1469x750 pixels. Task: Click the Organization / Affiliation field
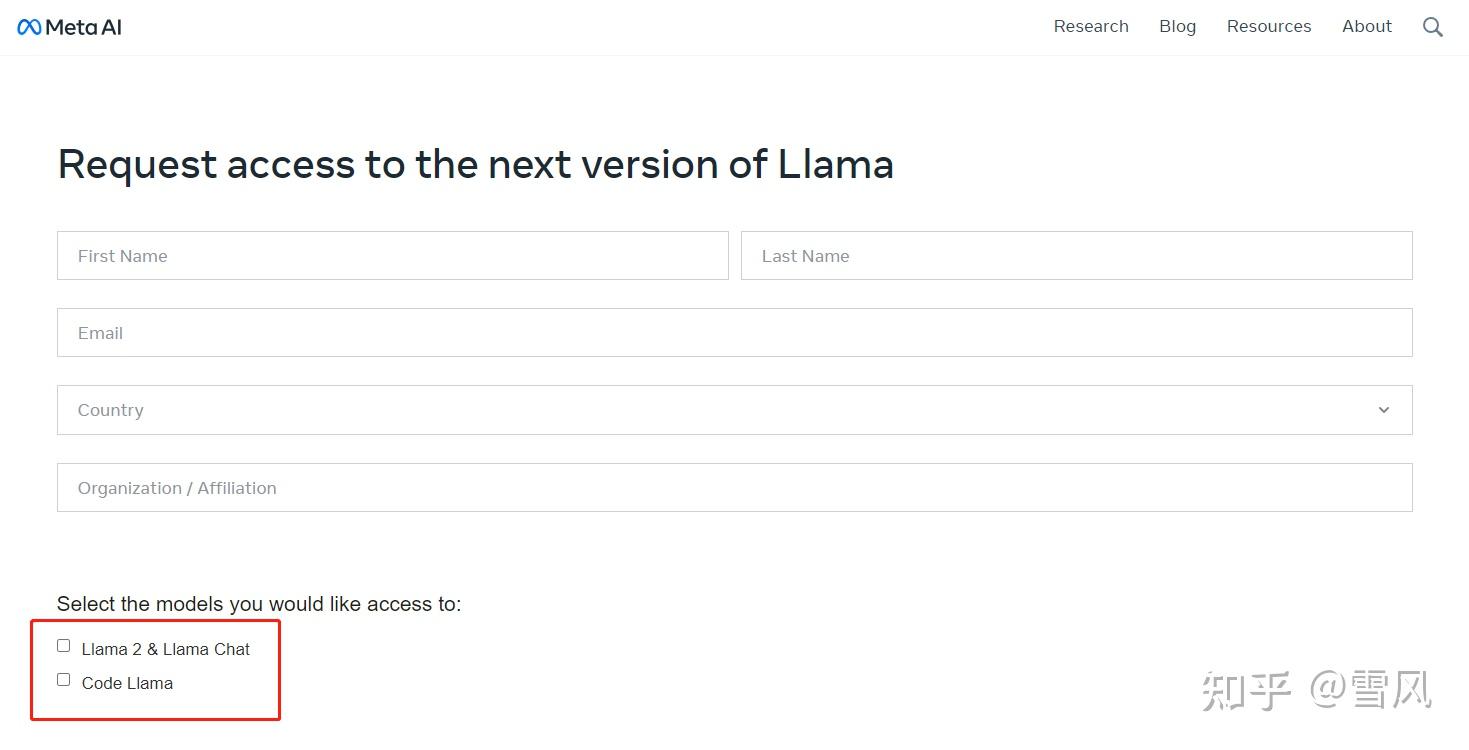735,487
